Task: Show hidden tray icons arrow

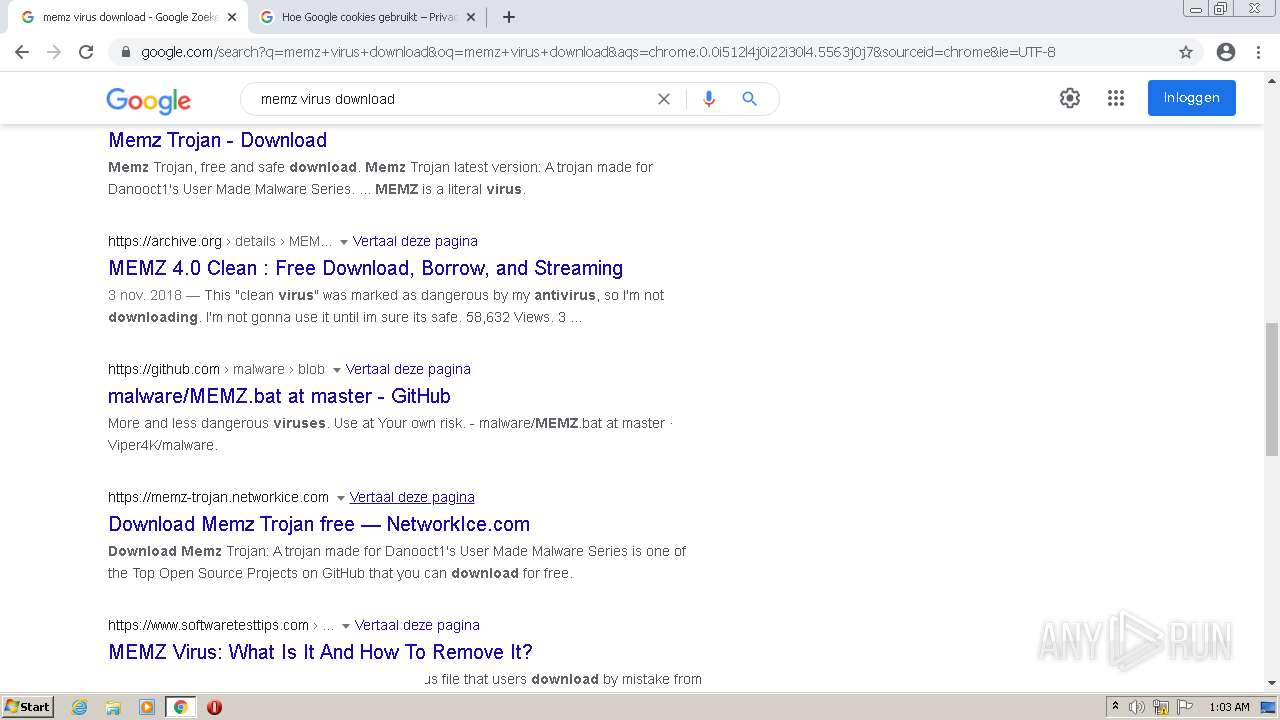Action: point(1115,707)
